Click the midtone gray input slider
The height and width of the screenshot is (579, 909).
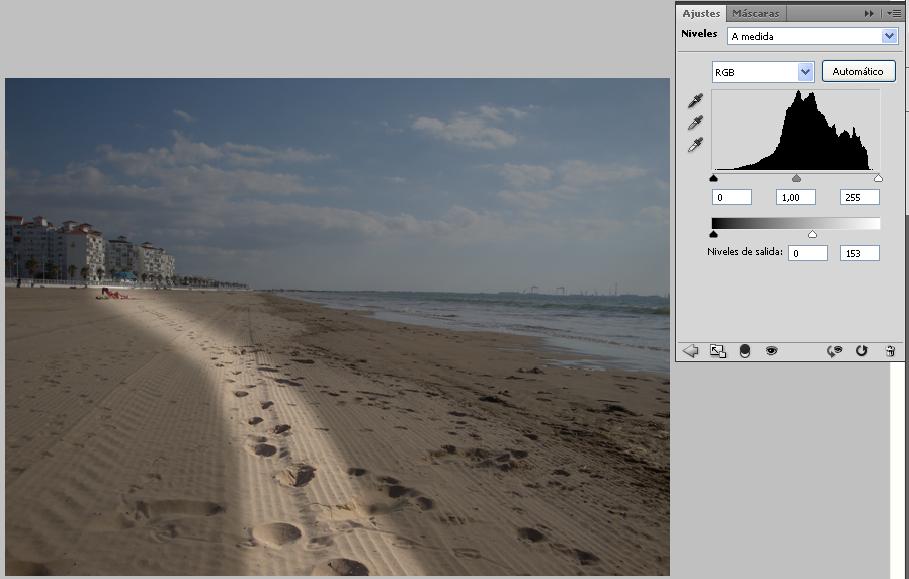796,179
